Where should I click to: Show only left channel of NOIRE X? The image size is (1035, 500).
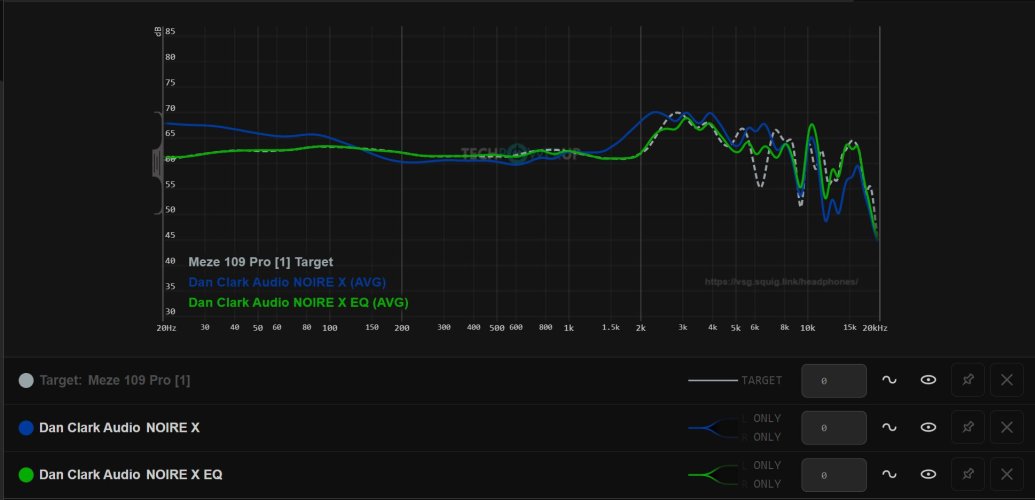[x=761, y=419]
